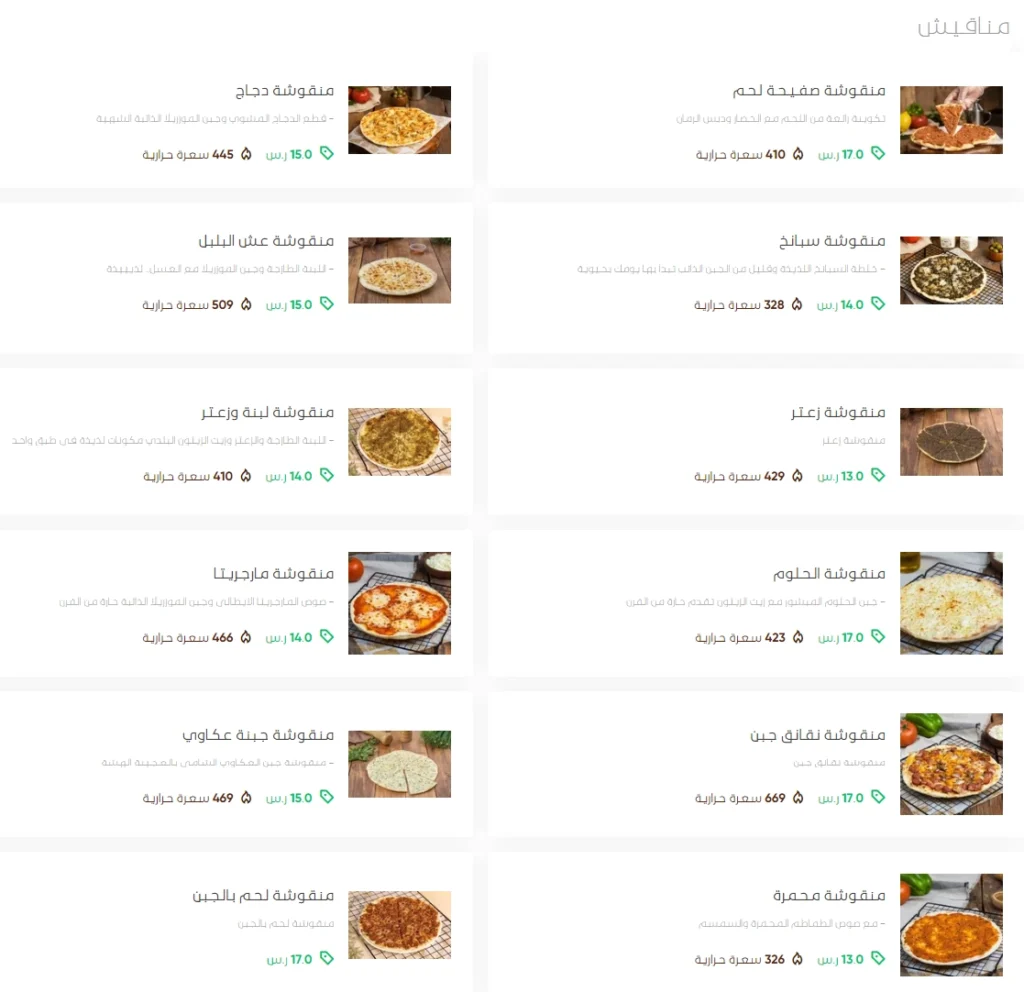The height and width of the screenshot is (992, 1024).
Task: Click flame icon next to 466 calories
Action: tap(246, 637)
